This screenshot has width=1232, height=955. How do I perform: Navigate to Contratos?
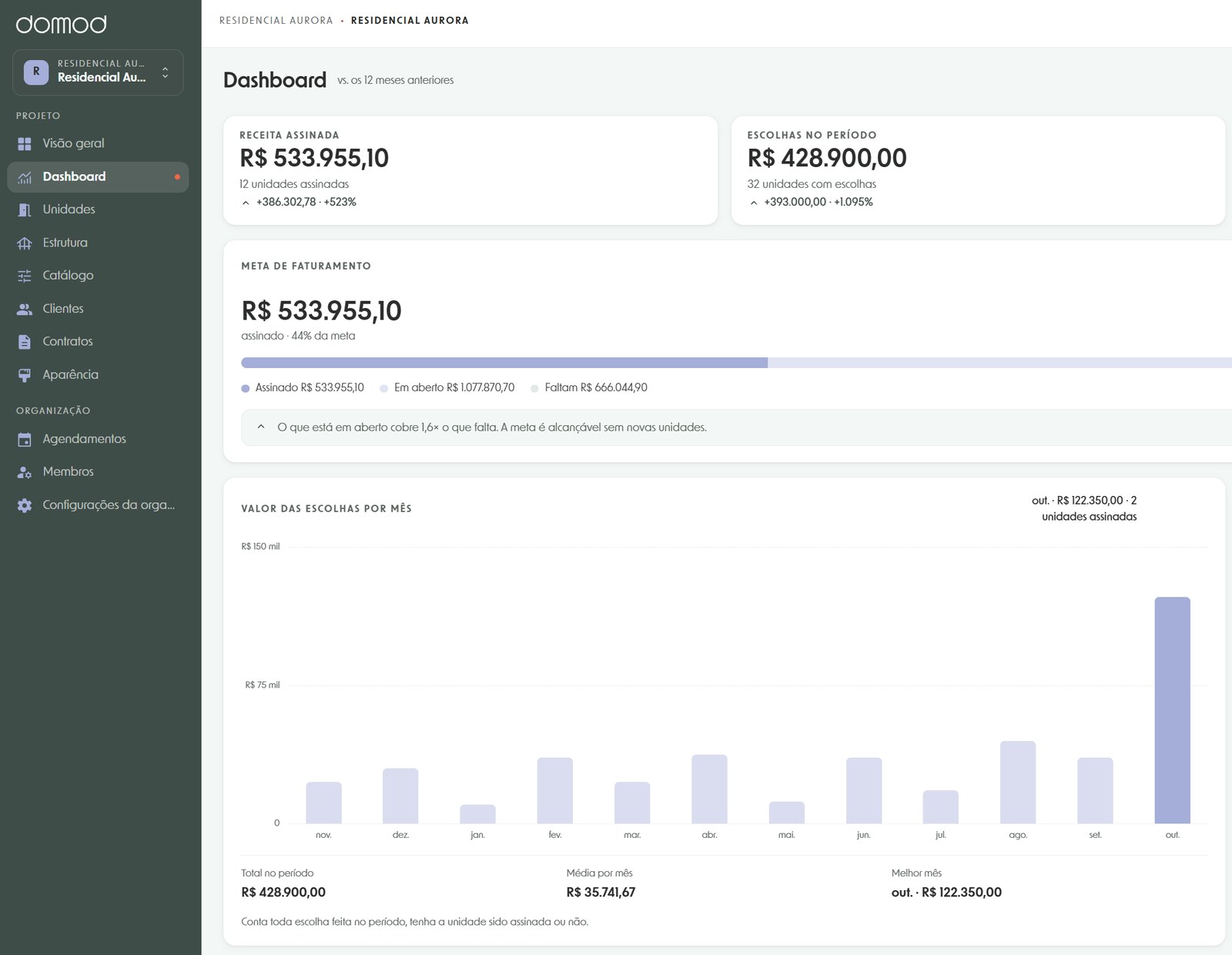(98, 341)
